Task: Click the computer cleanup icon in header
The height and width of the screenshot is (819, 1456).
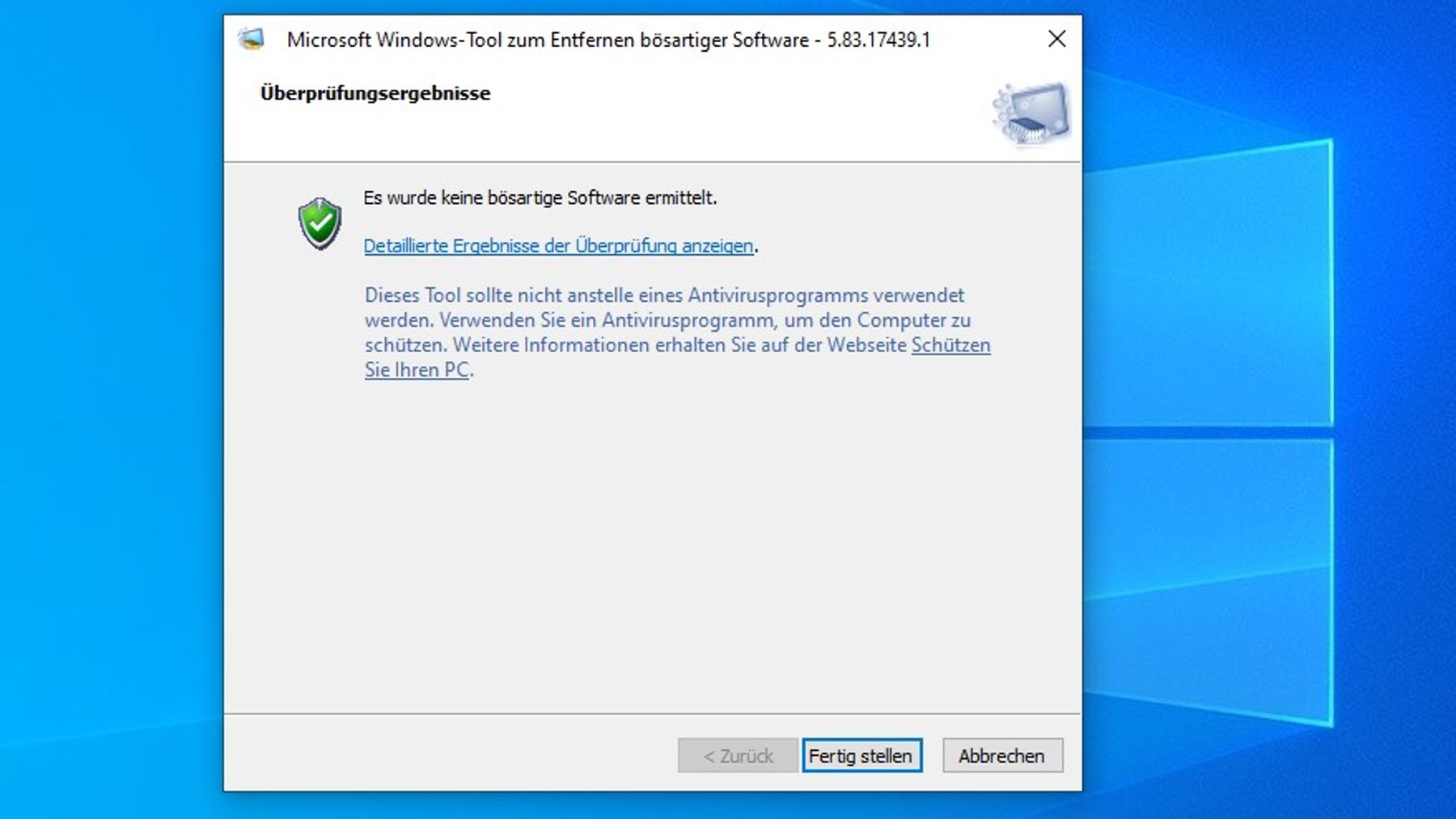Action: (1031, 114)
